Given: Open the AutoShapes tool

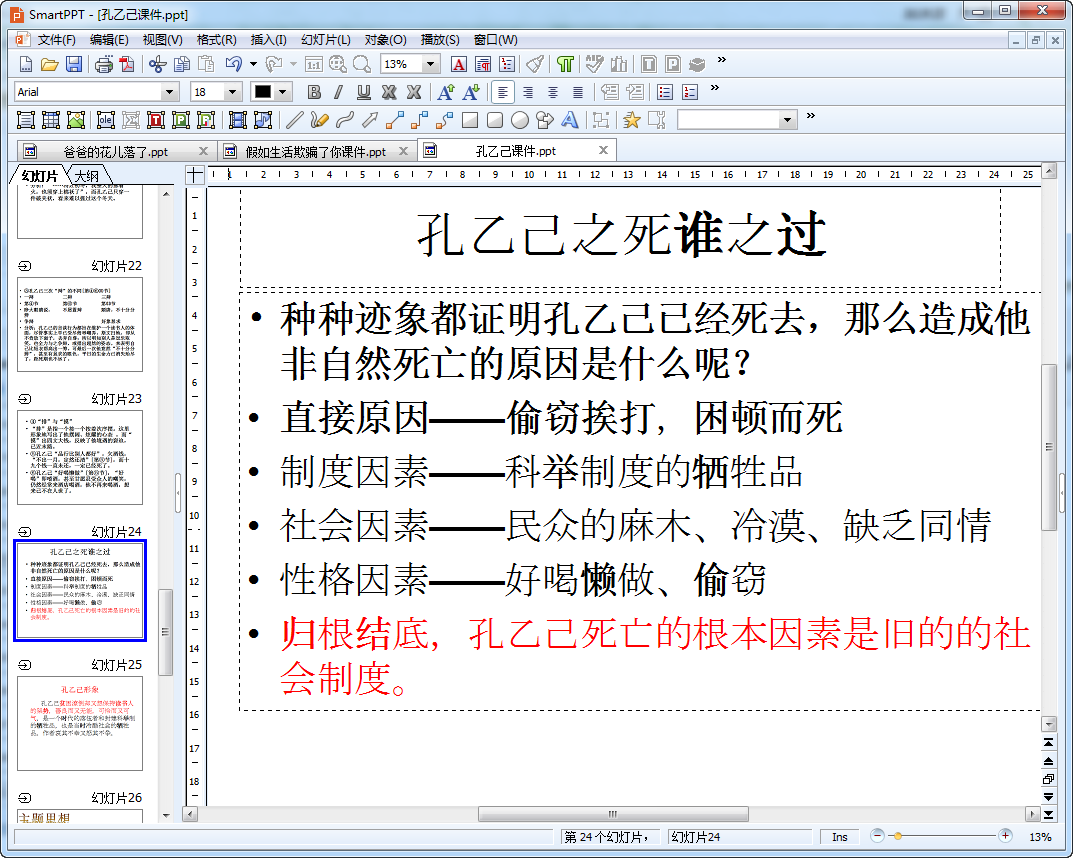Looking at the screenshot, I should coord(545,120).
